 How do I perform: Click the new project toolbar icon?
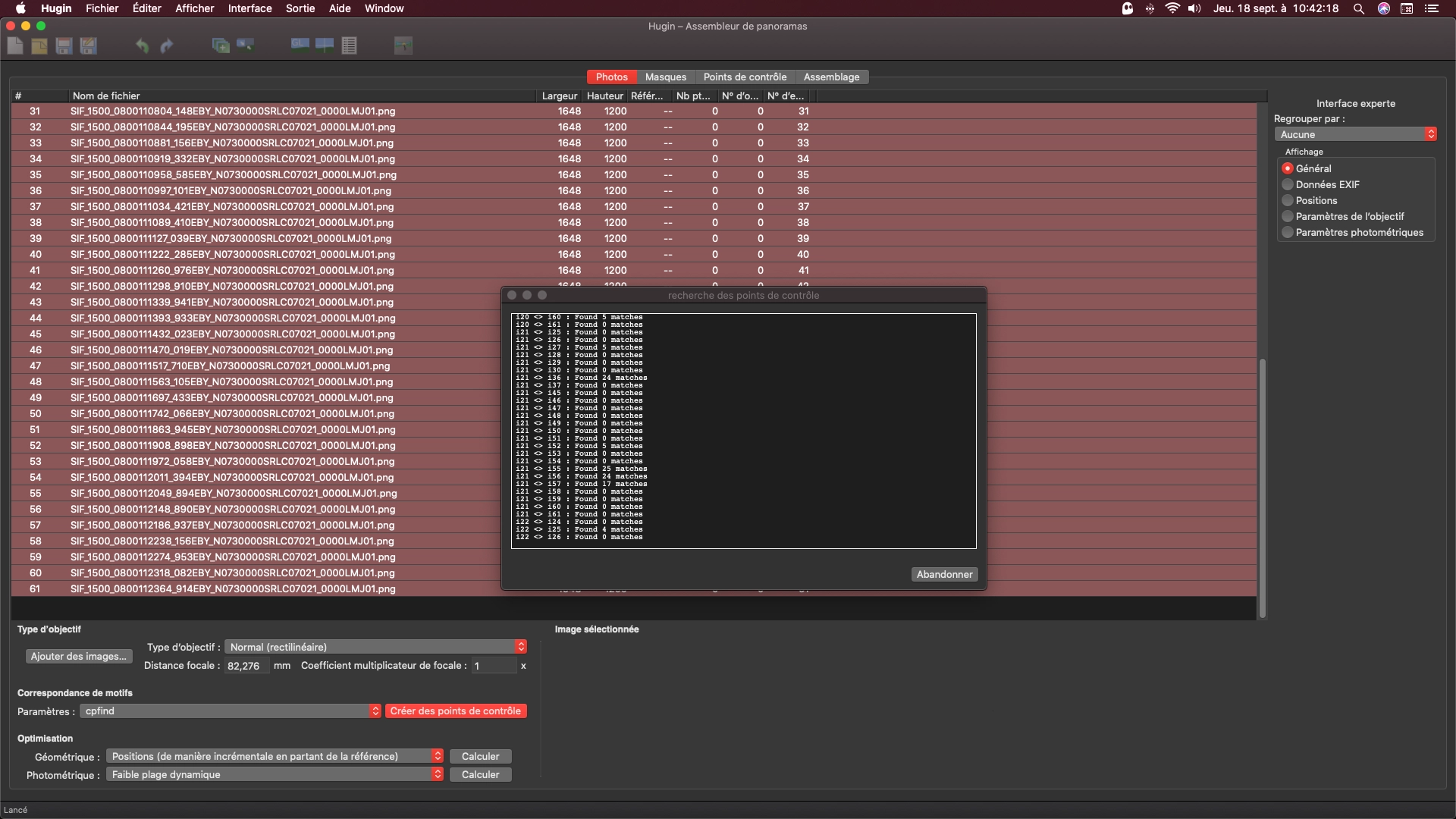[x=15, y=45]
